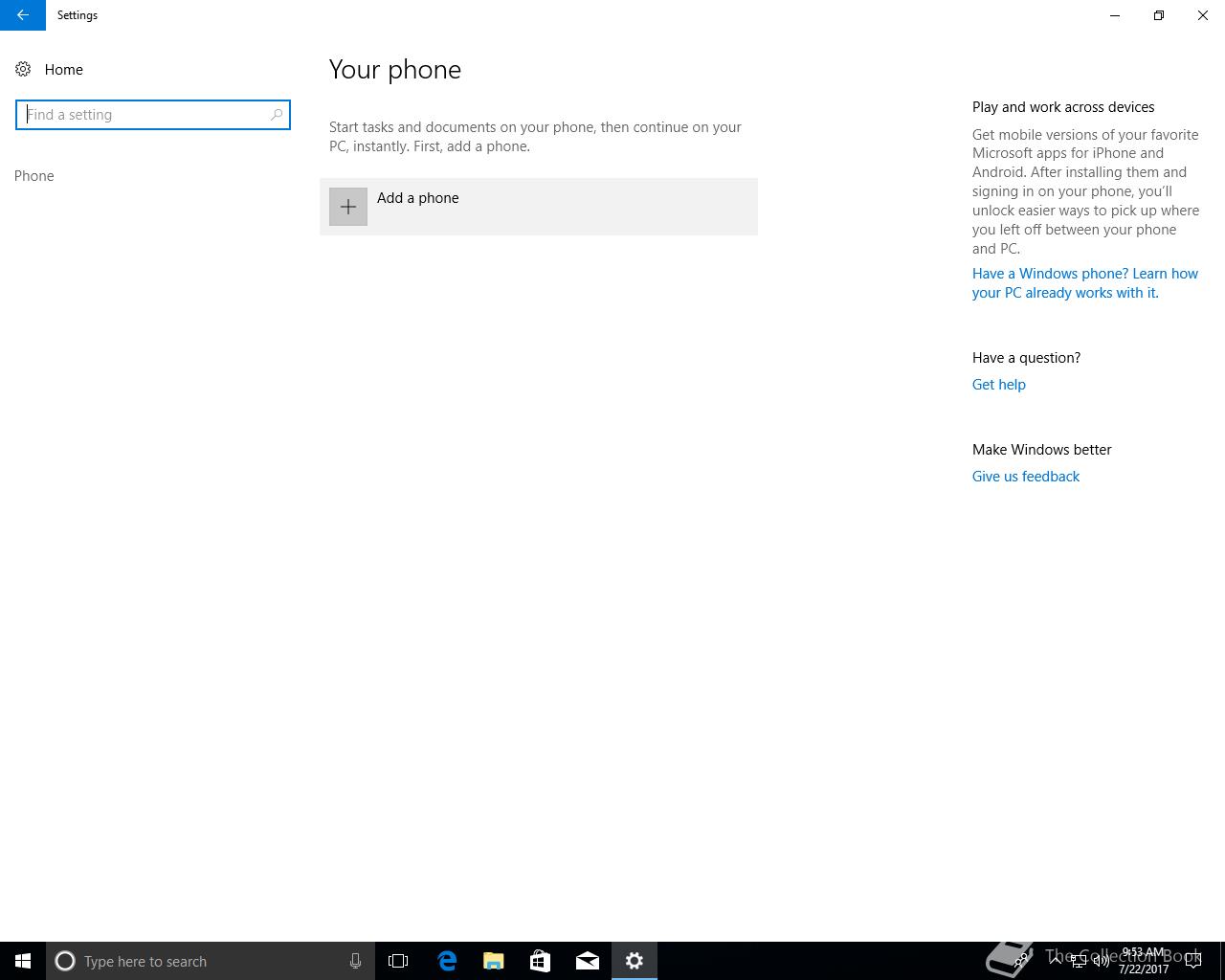Open the Action Center notifications icon
This screenshot has width=1225, height=980.
(x=1193, y=961)
